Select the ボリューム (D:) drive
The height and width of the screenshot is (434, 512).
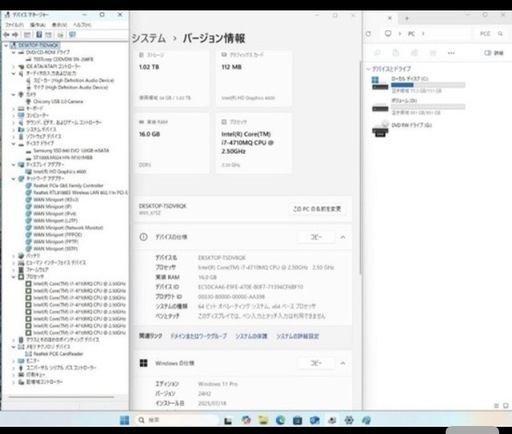point(418,106)
